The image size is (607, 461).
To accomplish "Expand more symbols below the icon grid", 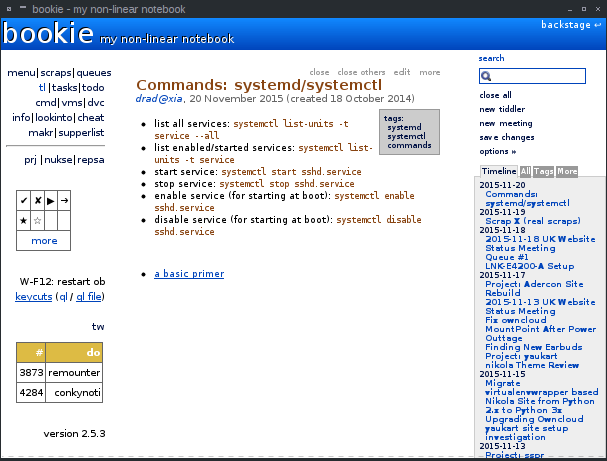I will tap(44, 241).
